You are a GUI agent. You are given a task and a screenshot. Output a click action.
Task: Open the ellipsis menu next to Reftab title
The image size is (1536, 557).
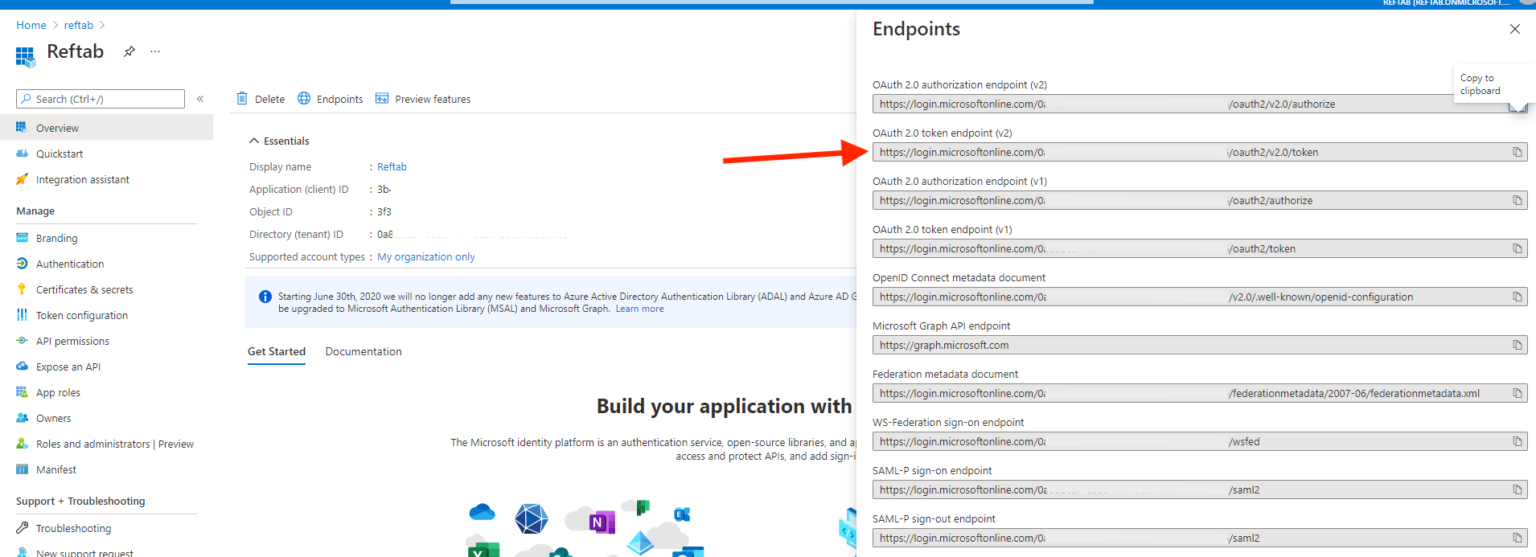coord(155,52)
